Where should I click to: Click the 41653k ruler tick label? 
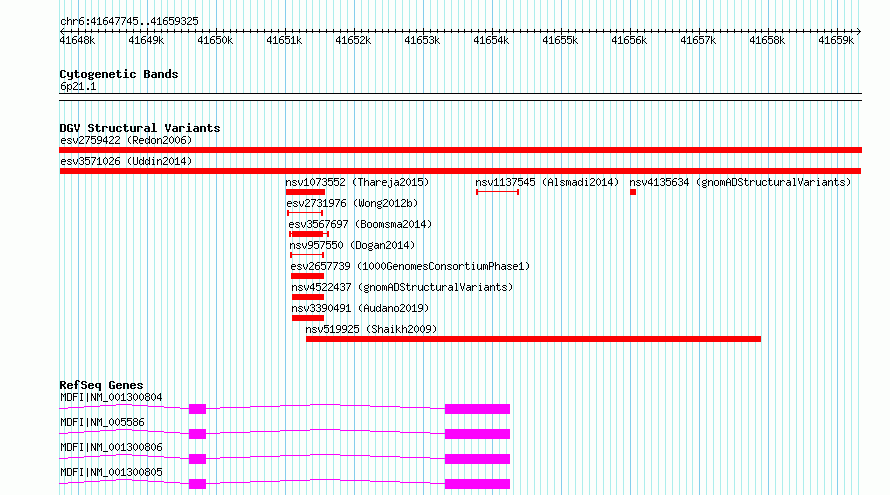pos(422,40)
